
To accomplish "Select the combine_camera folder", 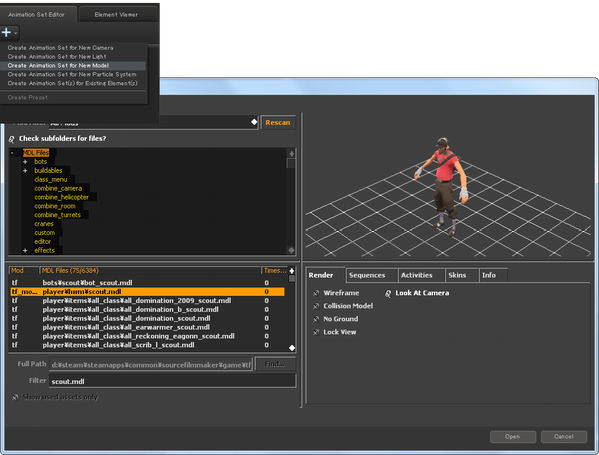I will pyautogui.click(x=58, y=188).
